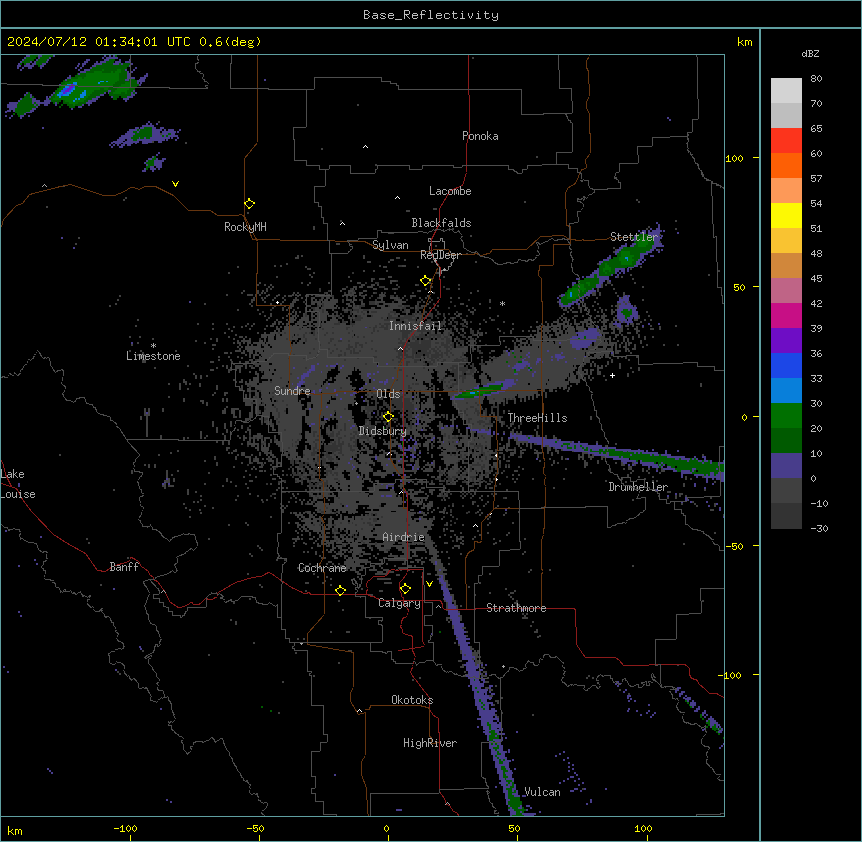Click the Strathmore city label
The width and height of the screenshot is (862, 842).
pyautogui.click(x=516, y=608)
